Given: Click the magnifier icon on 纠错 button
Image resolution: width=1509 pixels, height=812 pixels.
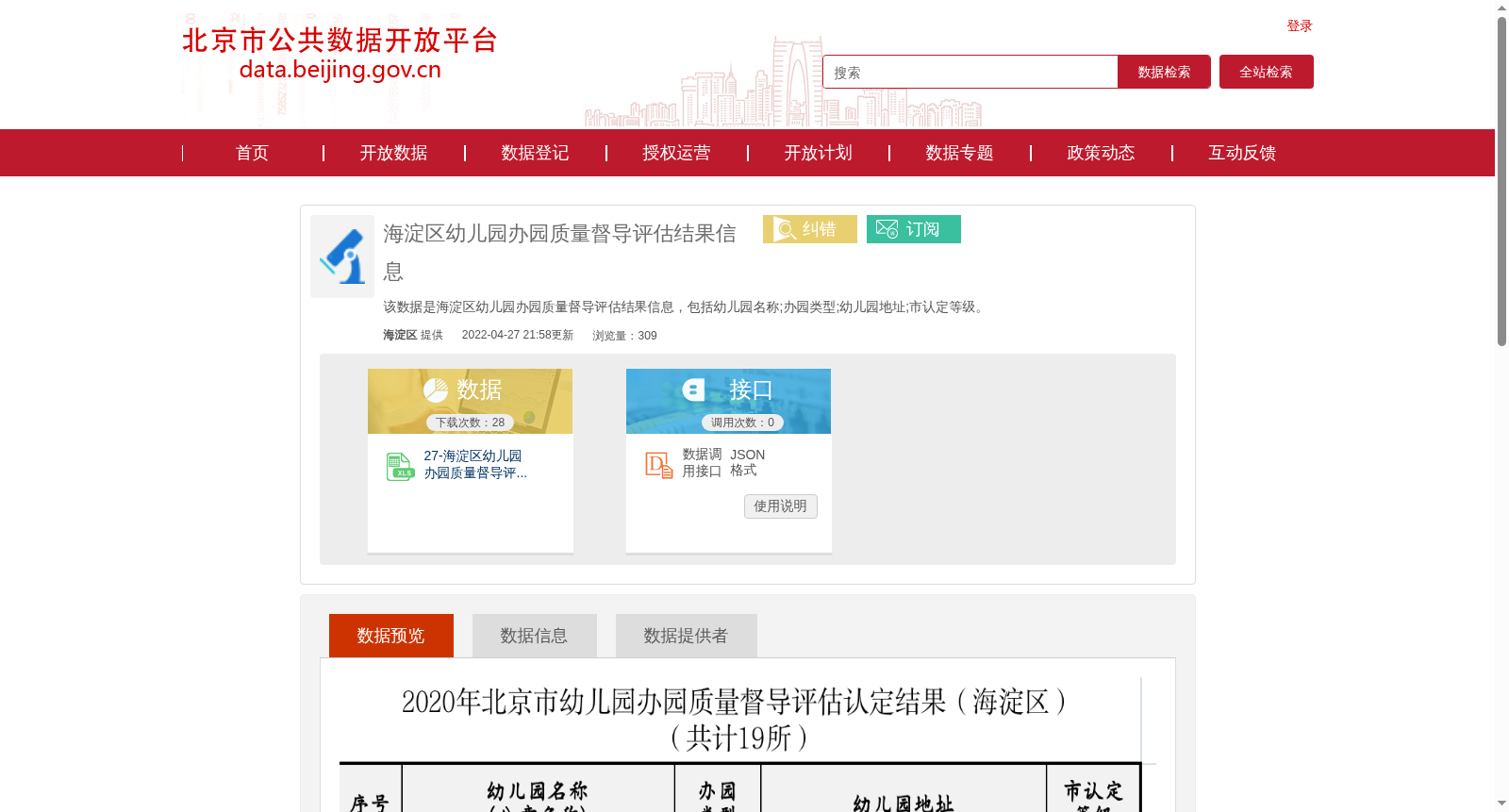Looking at the screenshot, I should [785, 229].
